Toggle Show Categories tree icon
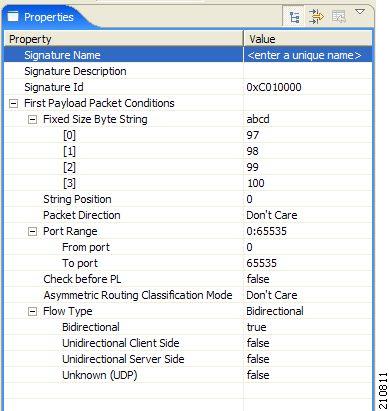This screenshot has width=389, height=411. tap(294, 17)
